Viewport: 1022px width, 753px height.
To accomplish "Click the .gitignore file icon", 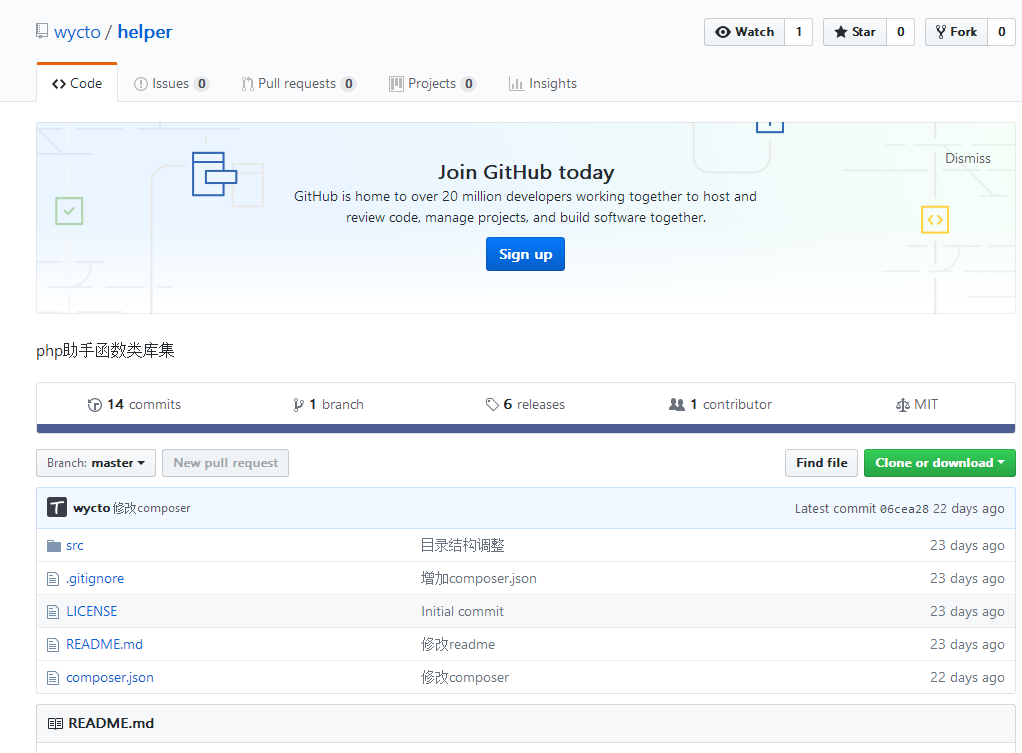I will tap(53, 578).
